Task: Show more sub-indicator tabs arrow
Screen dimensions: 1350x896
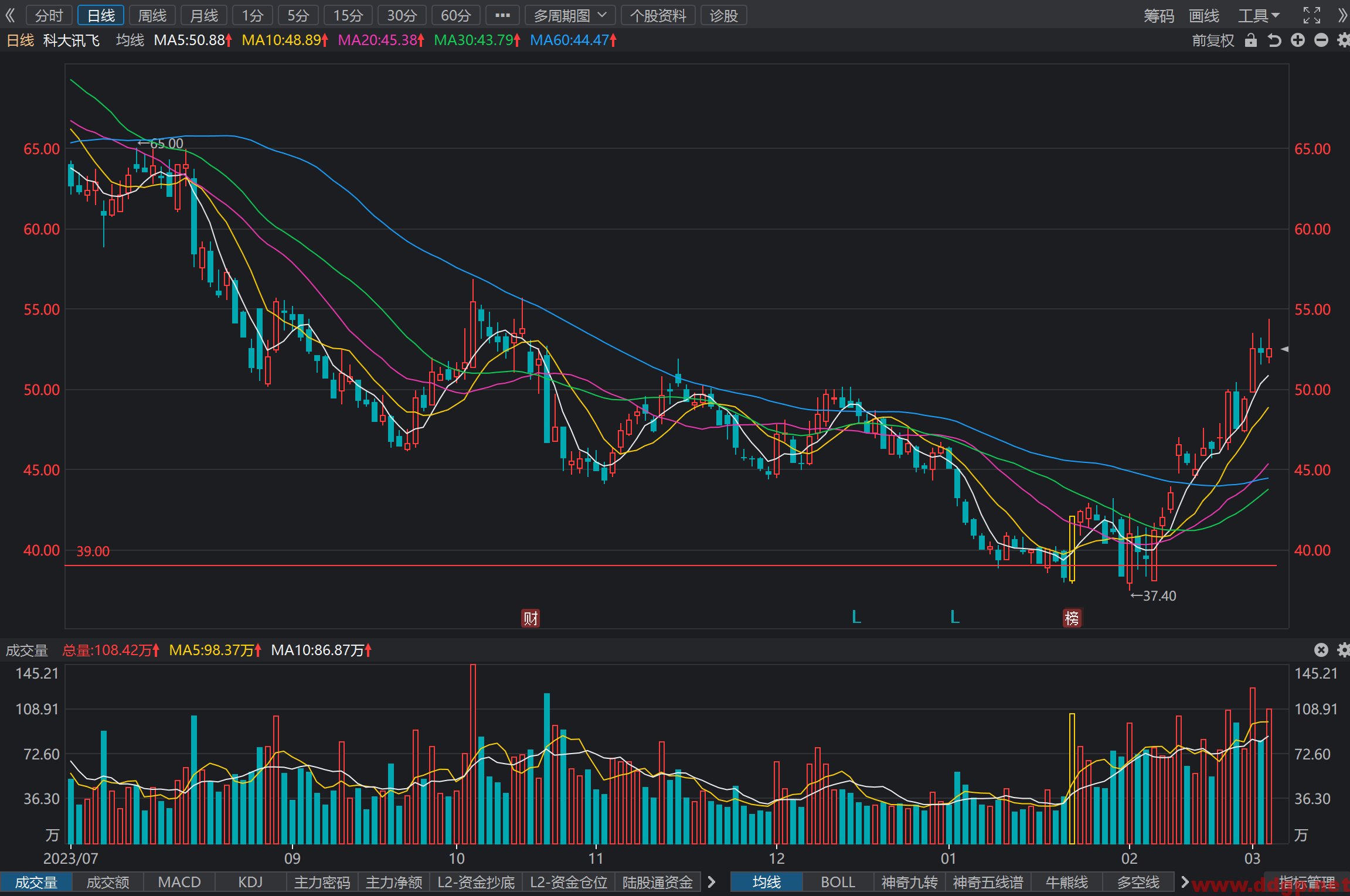Action: point(712,882)
